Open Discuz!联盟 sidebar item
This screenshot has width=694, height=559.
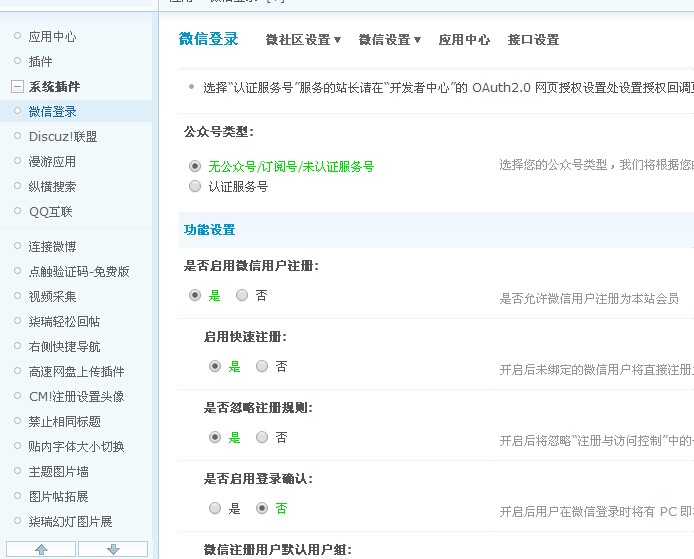point(63,136)
